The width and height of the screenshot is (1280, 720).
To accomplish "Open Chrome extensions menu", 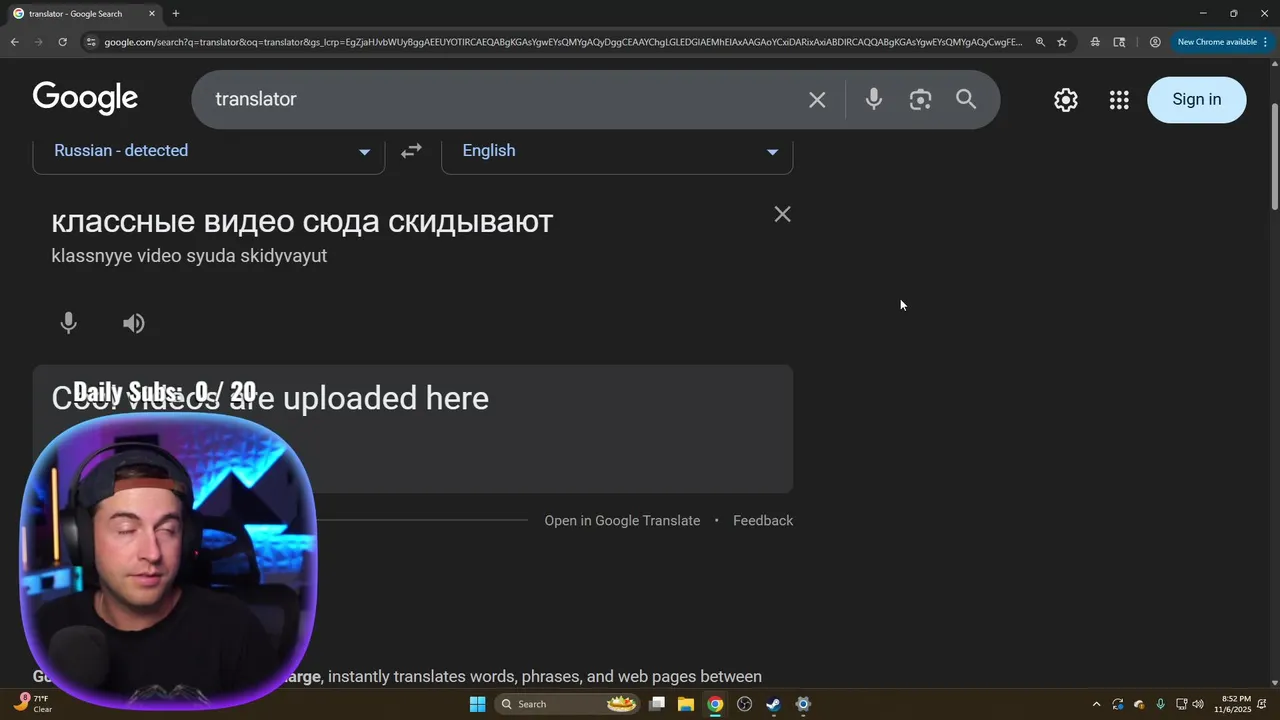I will pyautogui.click(x=1095, y=42).
